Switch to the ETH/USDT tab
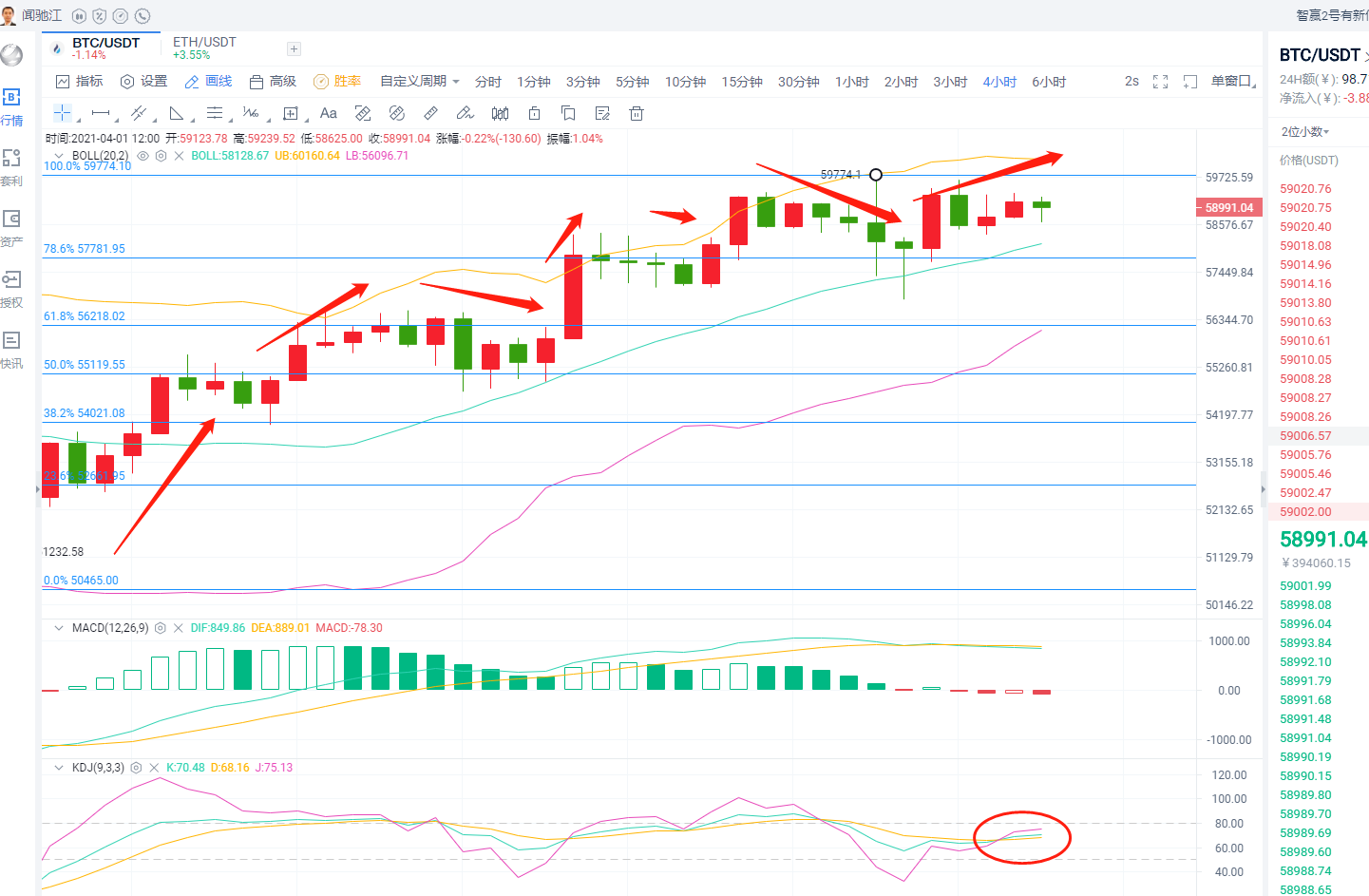Screen dimensions: 1369x896 click(x=204, y=42)
